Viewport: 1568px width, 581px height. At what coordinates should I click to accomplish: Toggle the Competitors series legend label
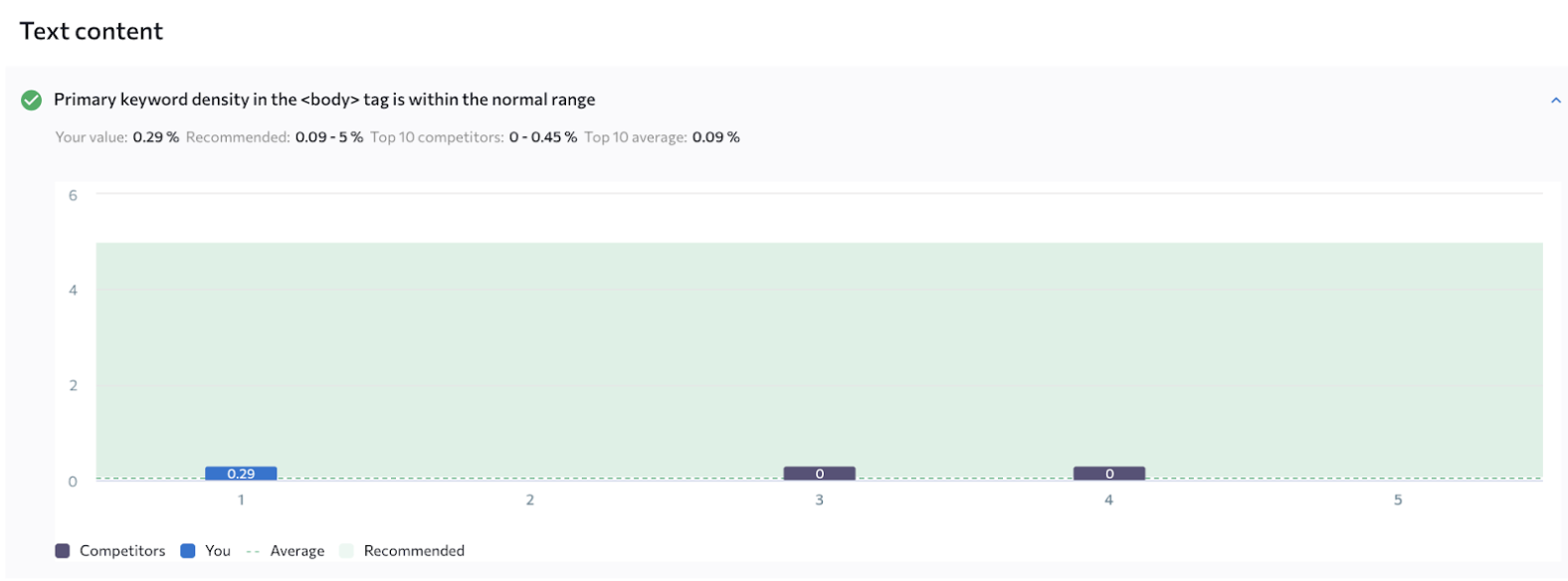tap(122, 551)
